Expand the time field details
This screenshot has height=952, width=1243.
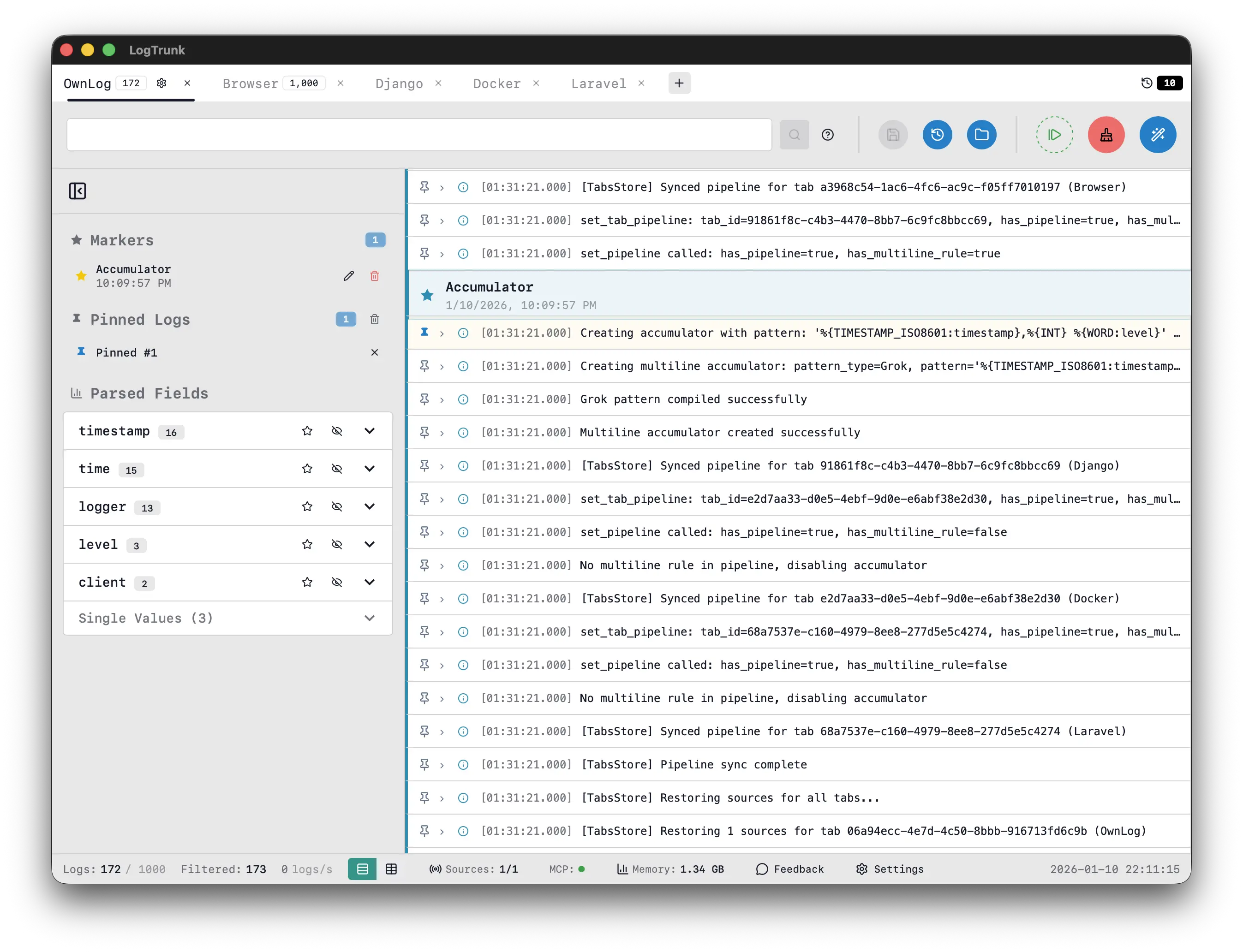click(x=369, y=469)
